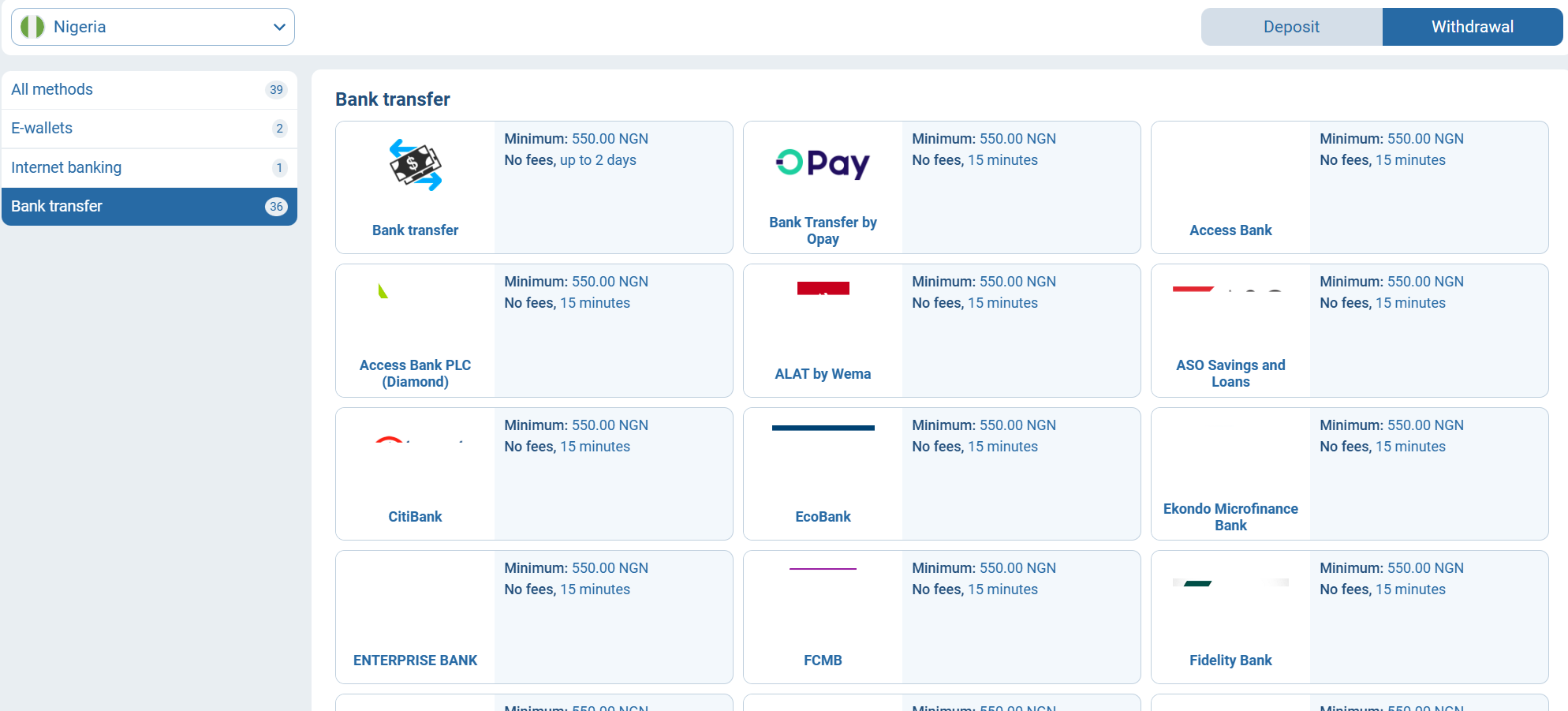Click the Fidelity Bank logo
The image size is (1568, 711).
pyautogui.click(x=1230, y=584)
